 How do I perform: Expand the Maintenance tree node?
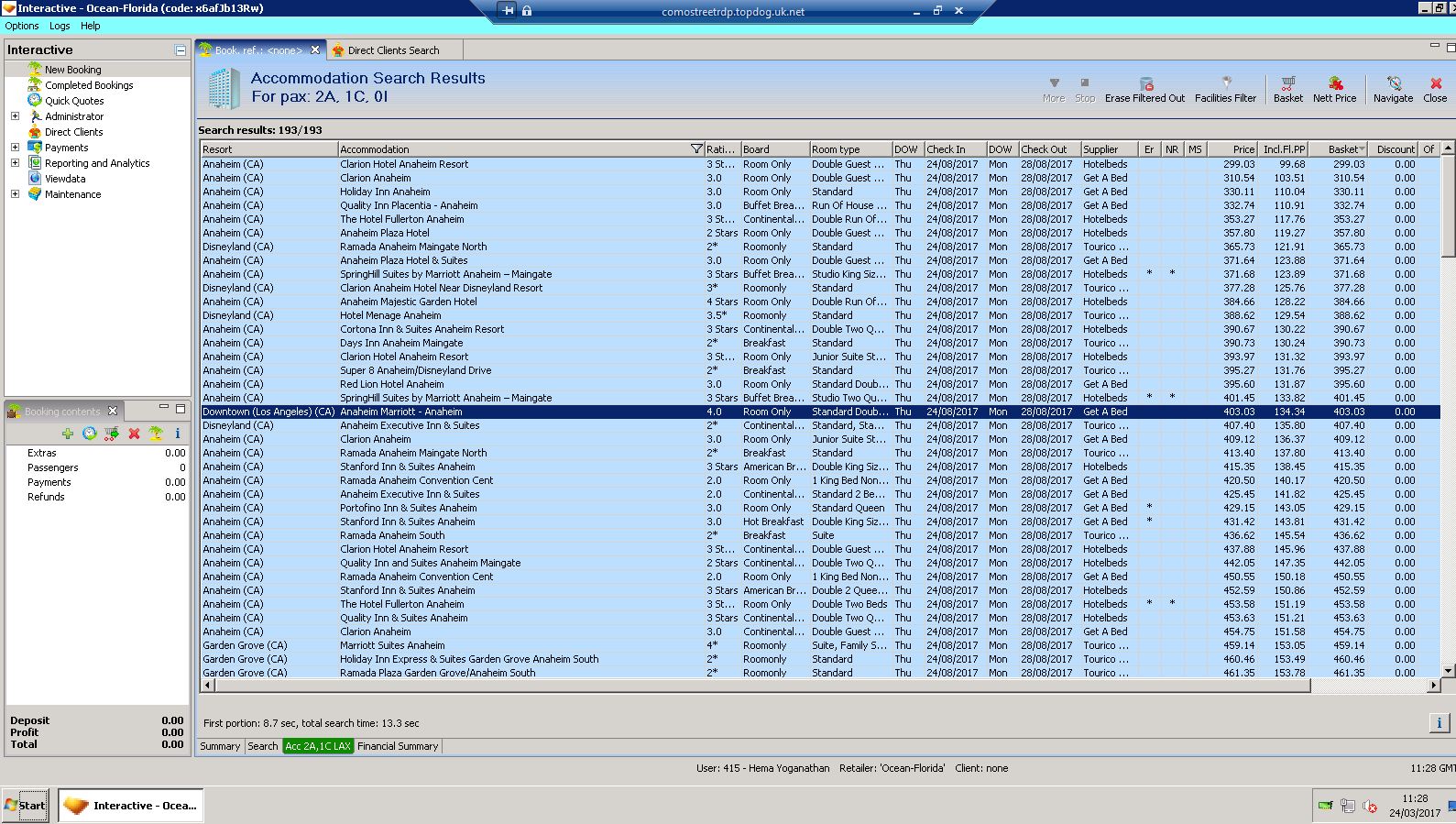(15, 194)
